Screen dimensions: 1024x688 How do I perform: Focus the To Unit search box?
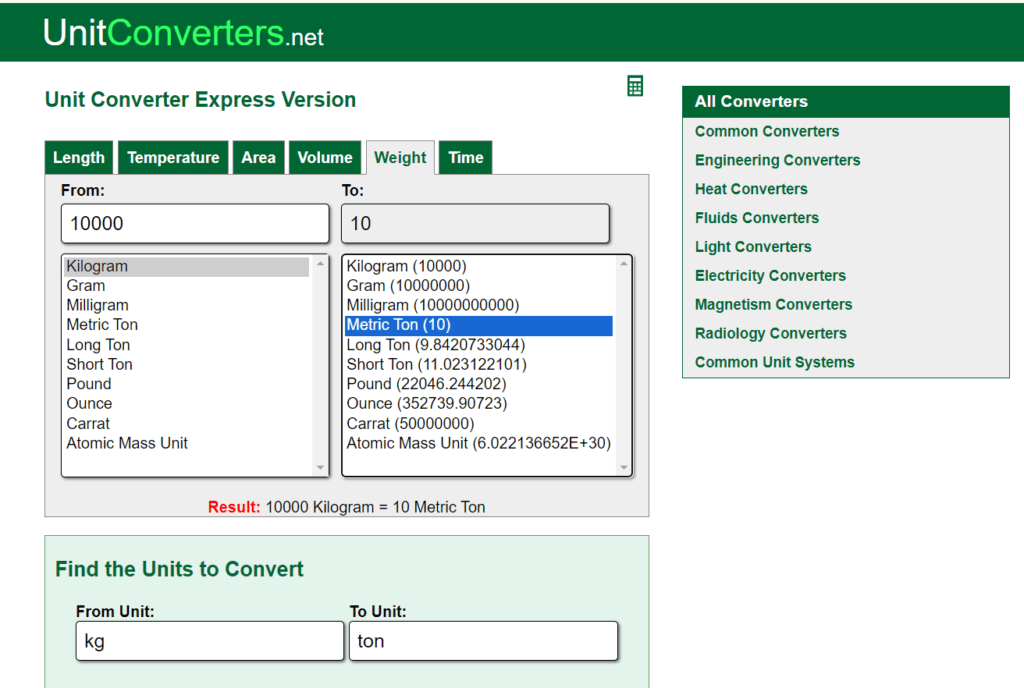coord(483,641)
